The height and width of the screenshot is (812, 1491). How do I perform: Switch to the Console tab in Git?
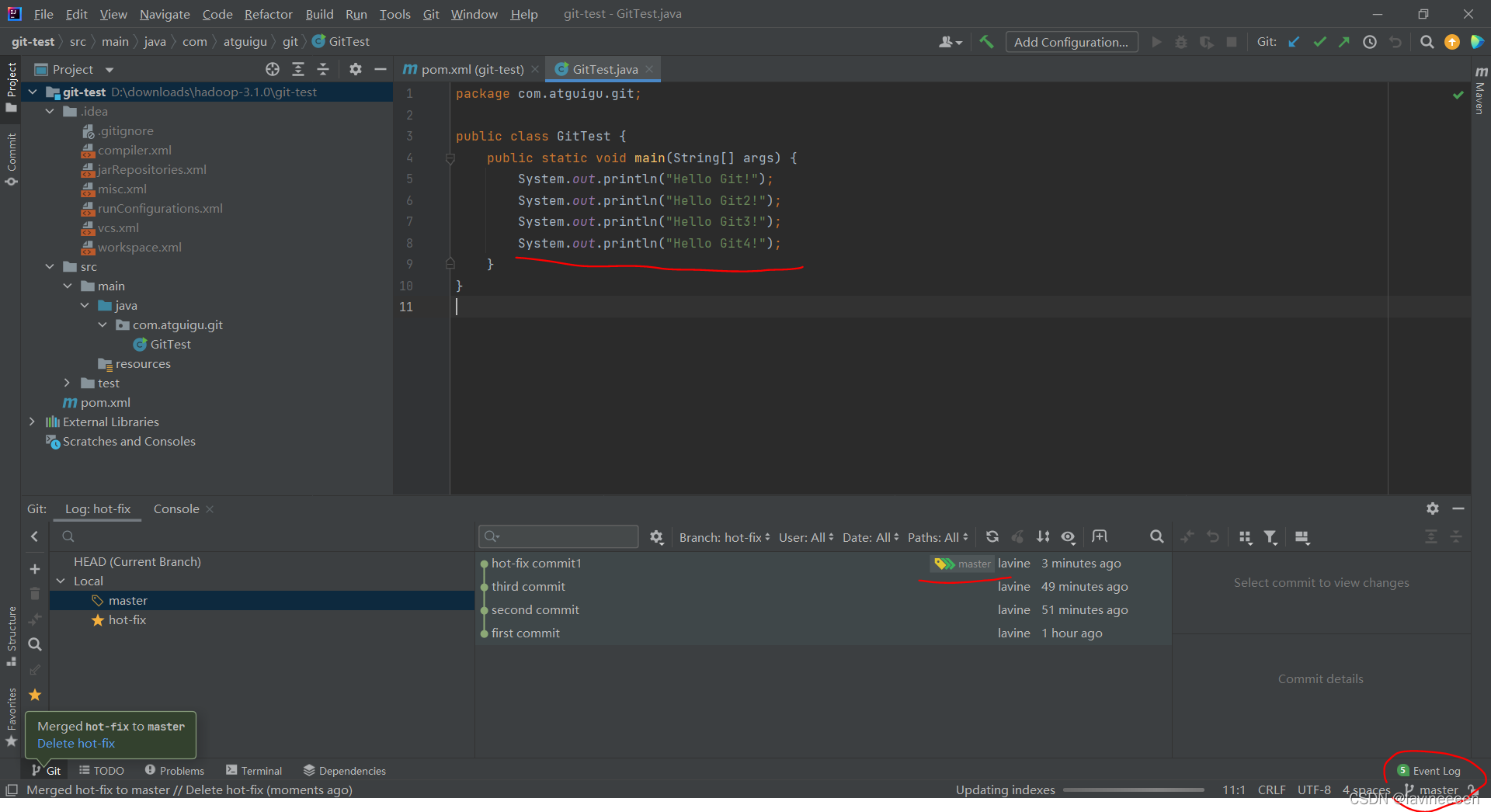click(176, 509)
